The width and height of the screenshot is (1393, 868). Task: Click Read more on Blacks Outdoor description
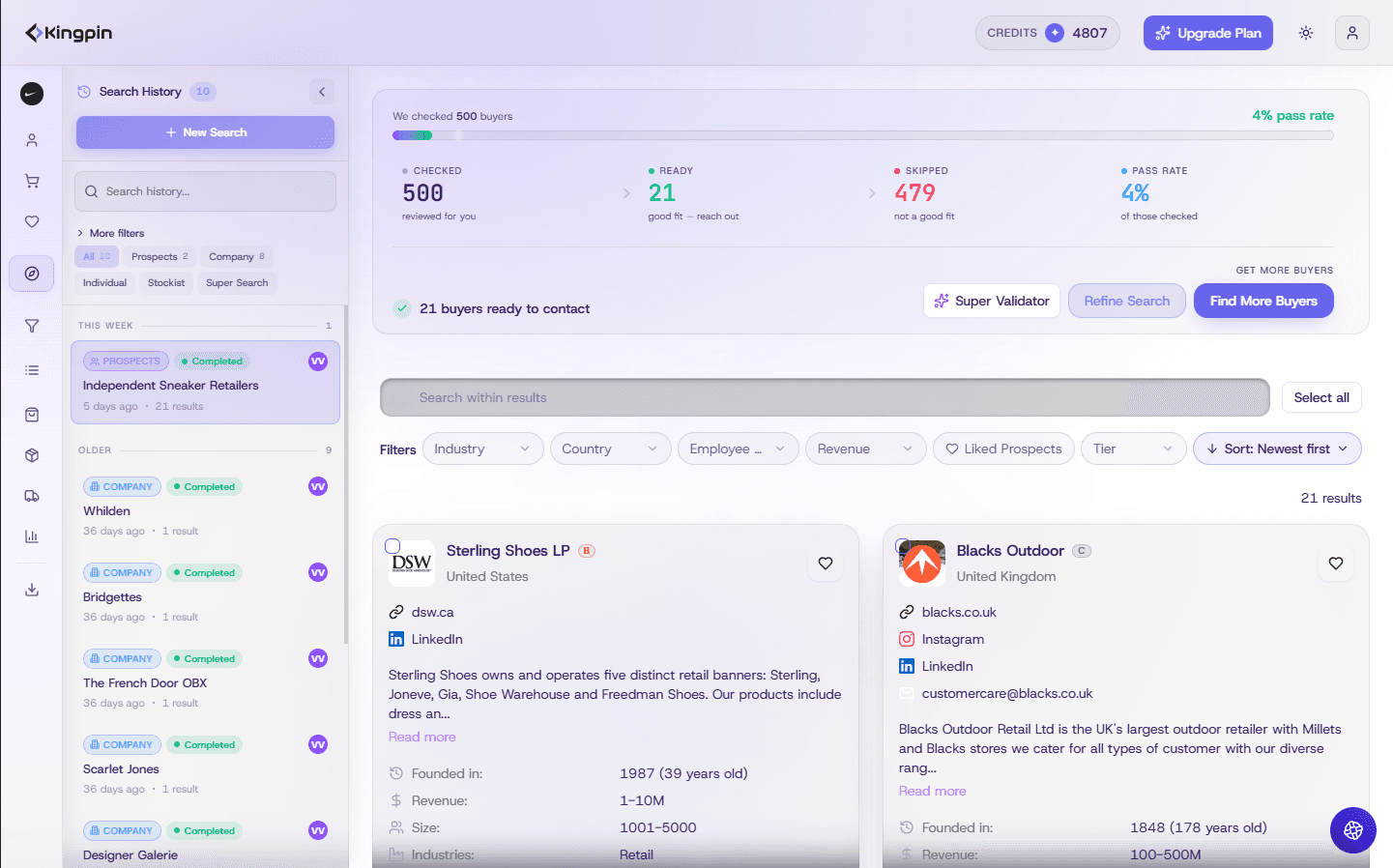[933, 791]
